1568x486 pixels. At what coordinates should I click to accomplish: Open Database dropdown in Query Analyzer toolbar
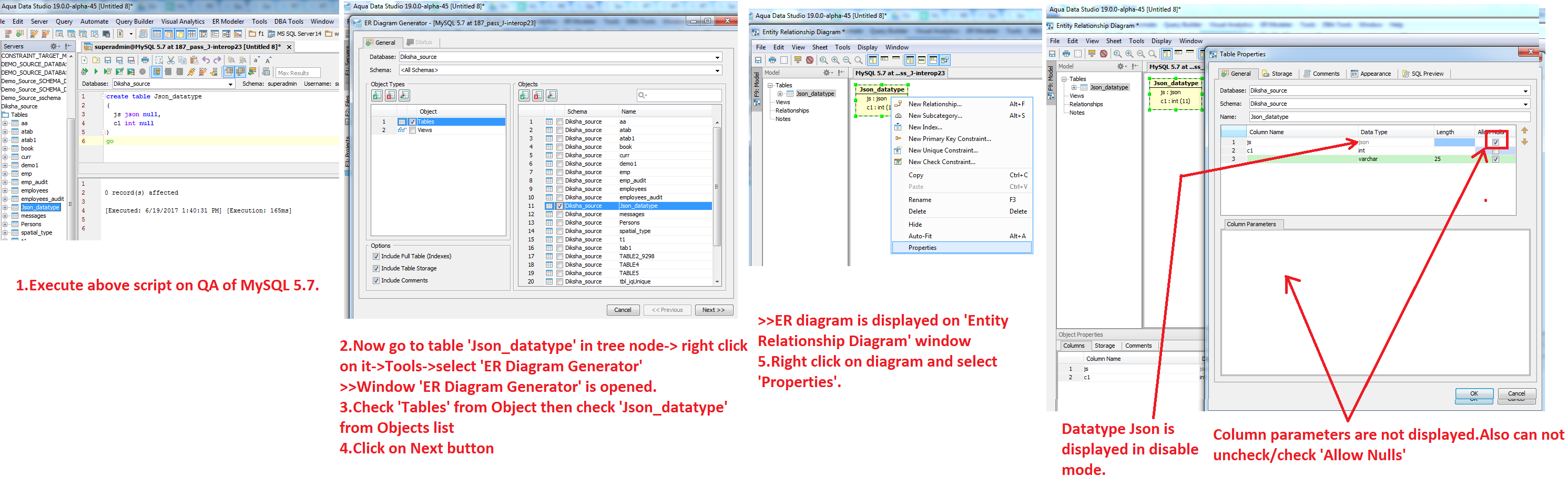[231, 84]
